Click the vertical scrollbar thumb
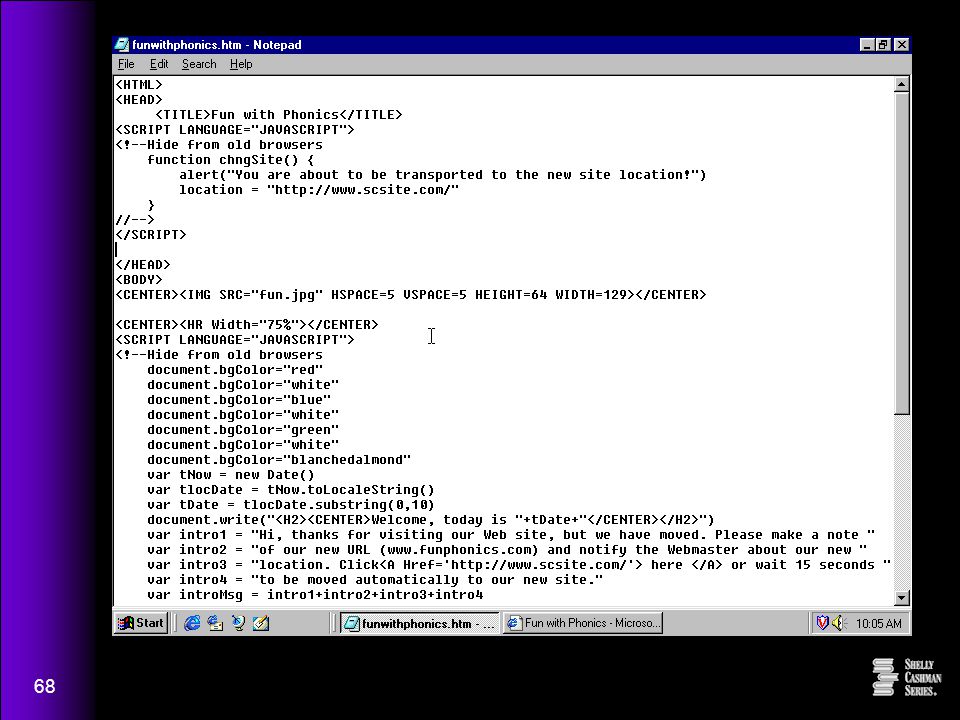 tap(901, 253)
